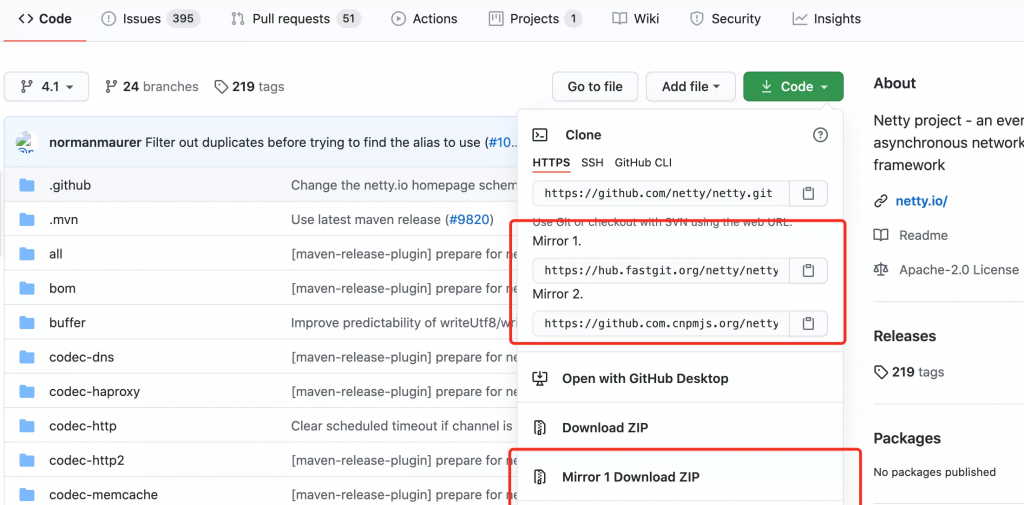Open the .github folder
The width and height of the screenshot is (1024, 505).
(70, 186)
